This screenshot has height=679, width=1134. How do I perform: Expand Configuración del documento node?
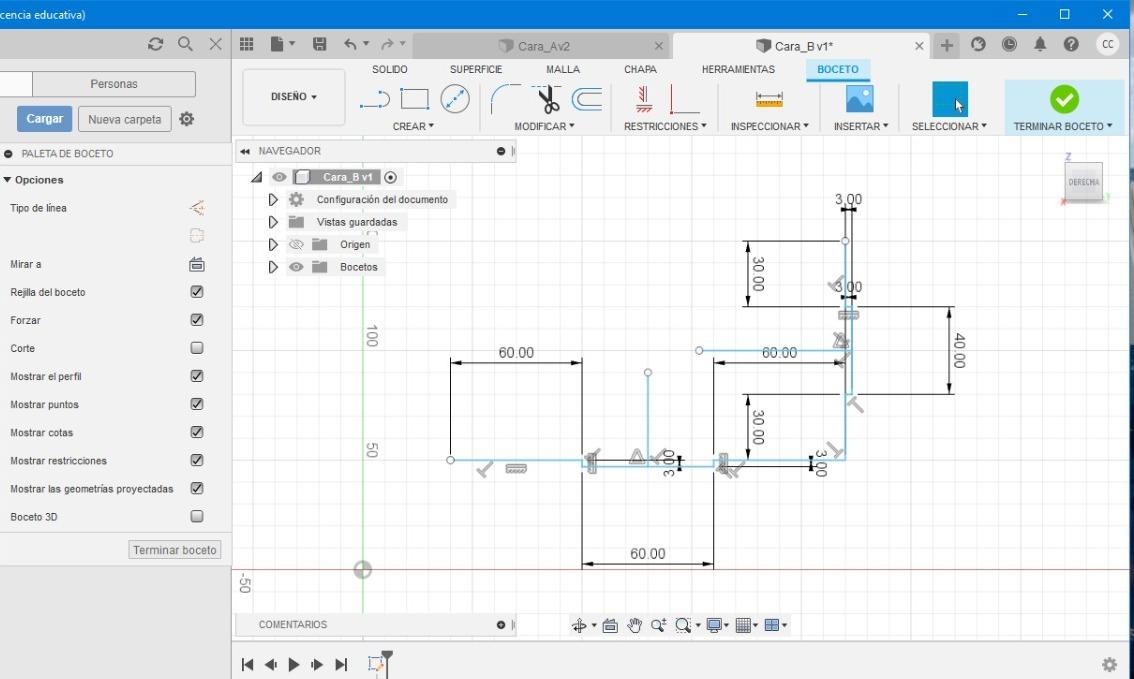273,200
